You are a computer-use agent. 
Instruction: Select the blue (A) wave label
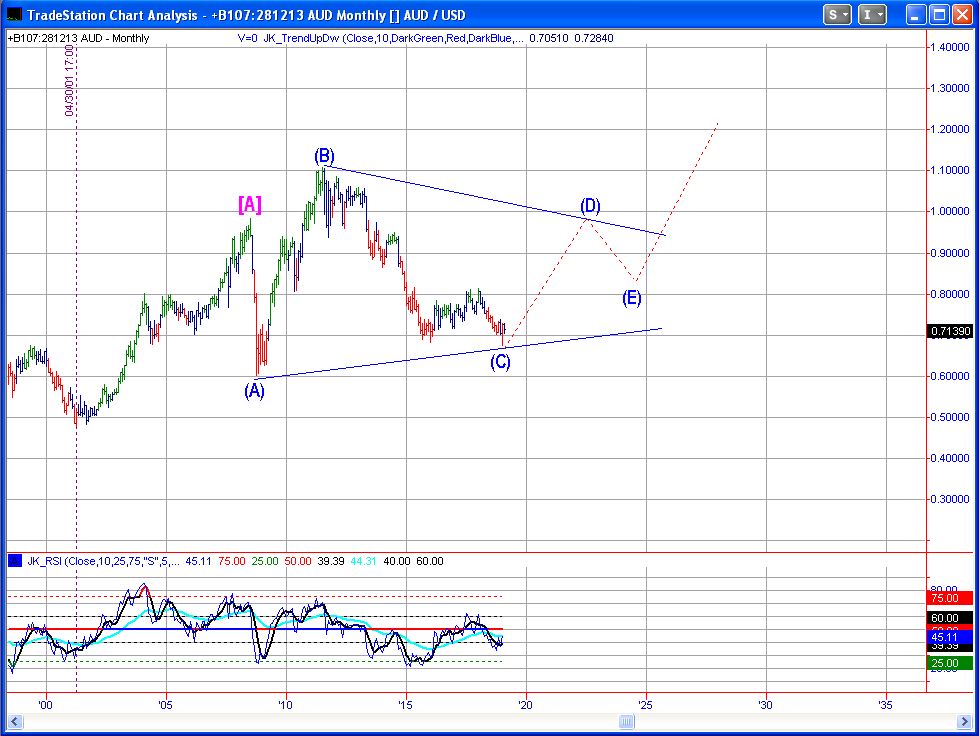click(x=254, y=391)
